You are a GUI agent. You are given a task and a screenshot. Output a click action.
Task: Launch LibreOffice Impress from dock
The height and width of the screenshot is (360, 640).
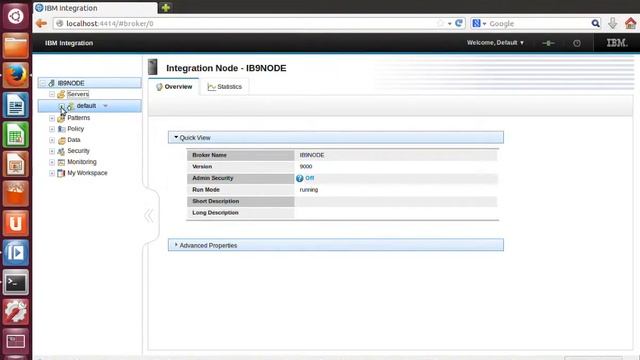click(16, 164)
